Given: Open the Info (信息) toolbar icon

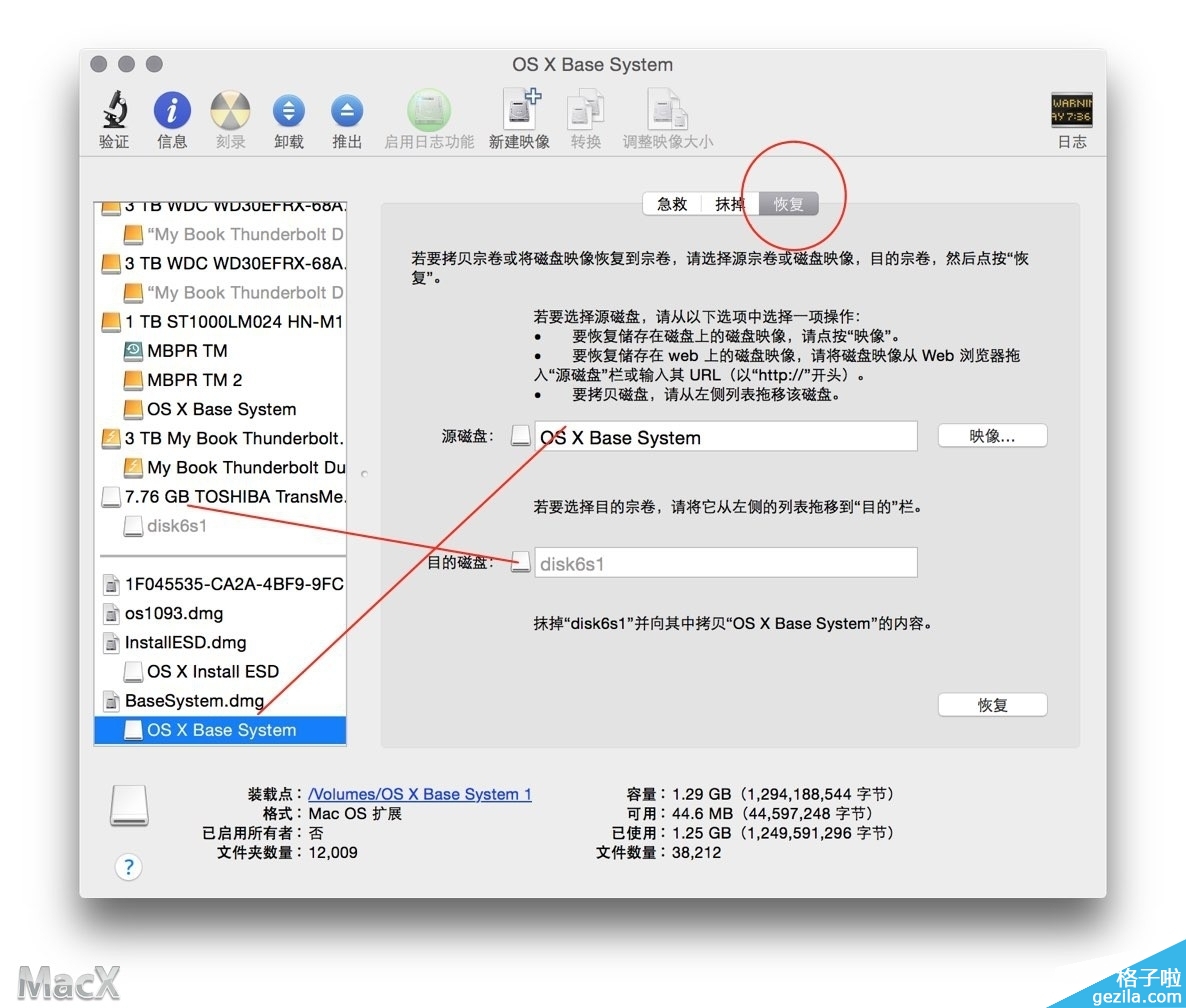Looking at the screenshot, I should point(172,110).
